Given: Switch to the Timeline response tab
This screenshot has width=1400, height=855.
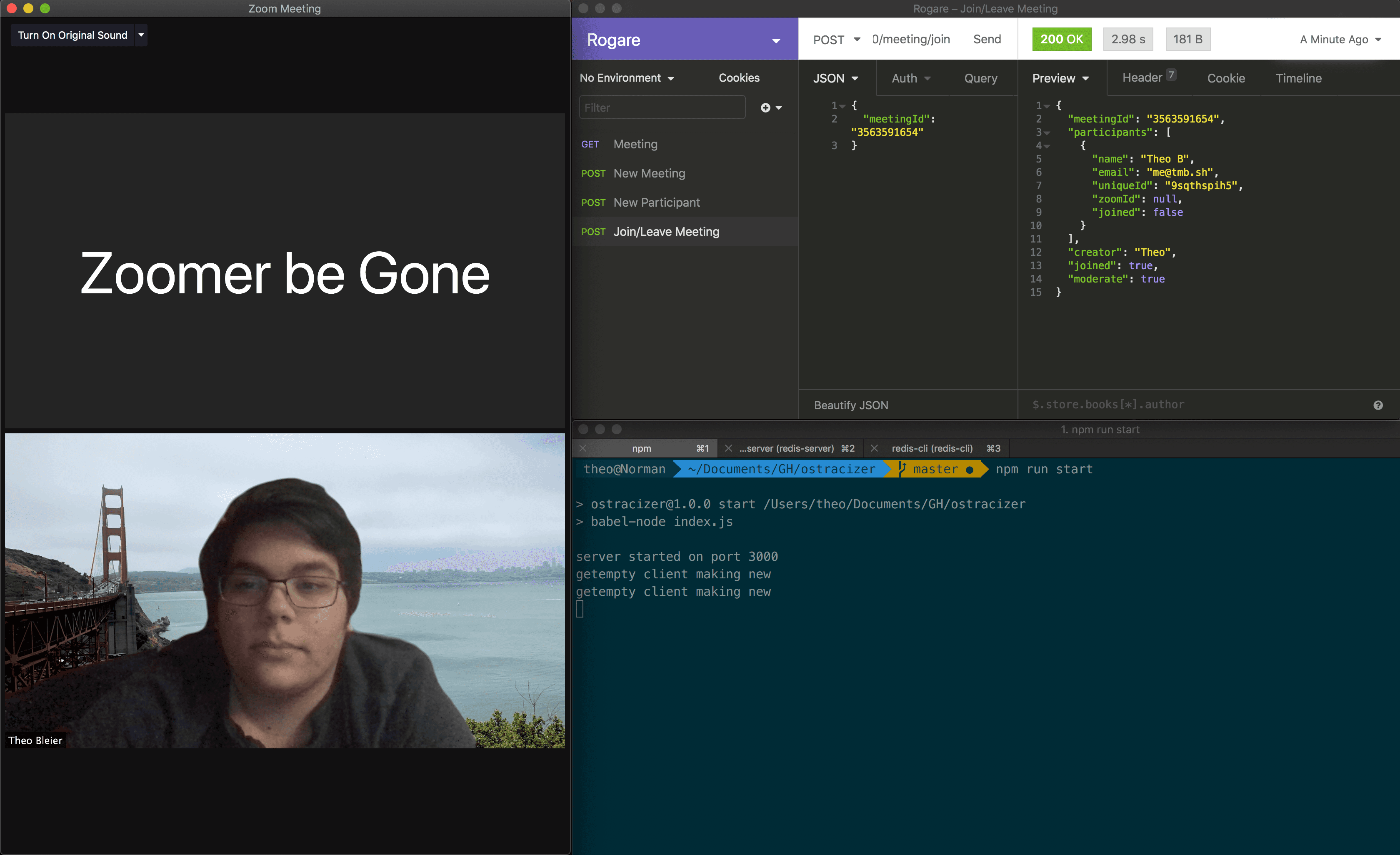Looking at the screenshot, I should pos(1298,78).
